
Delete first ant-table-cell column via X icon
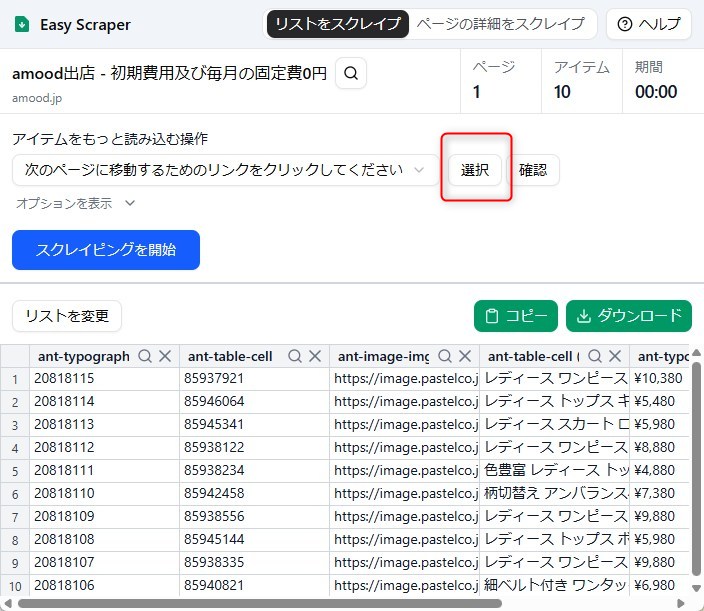[x=315, y=356]
